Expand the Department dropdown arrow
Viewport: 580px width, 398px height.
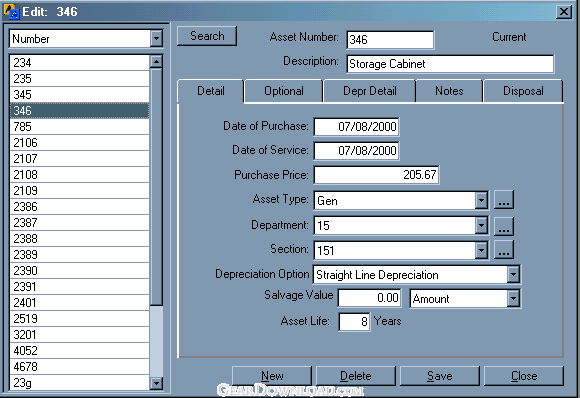click(x=481, y=225)
